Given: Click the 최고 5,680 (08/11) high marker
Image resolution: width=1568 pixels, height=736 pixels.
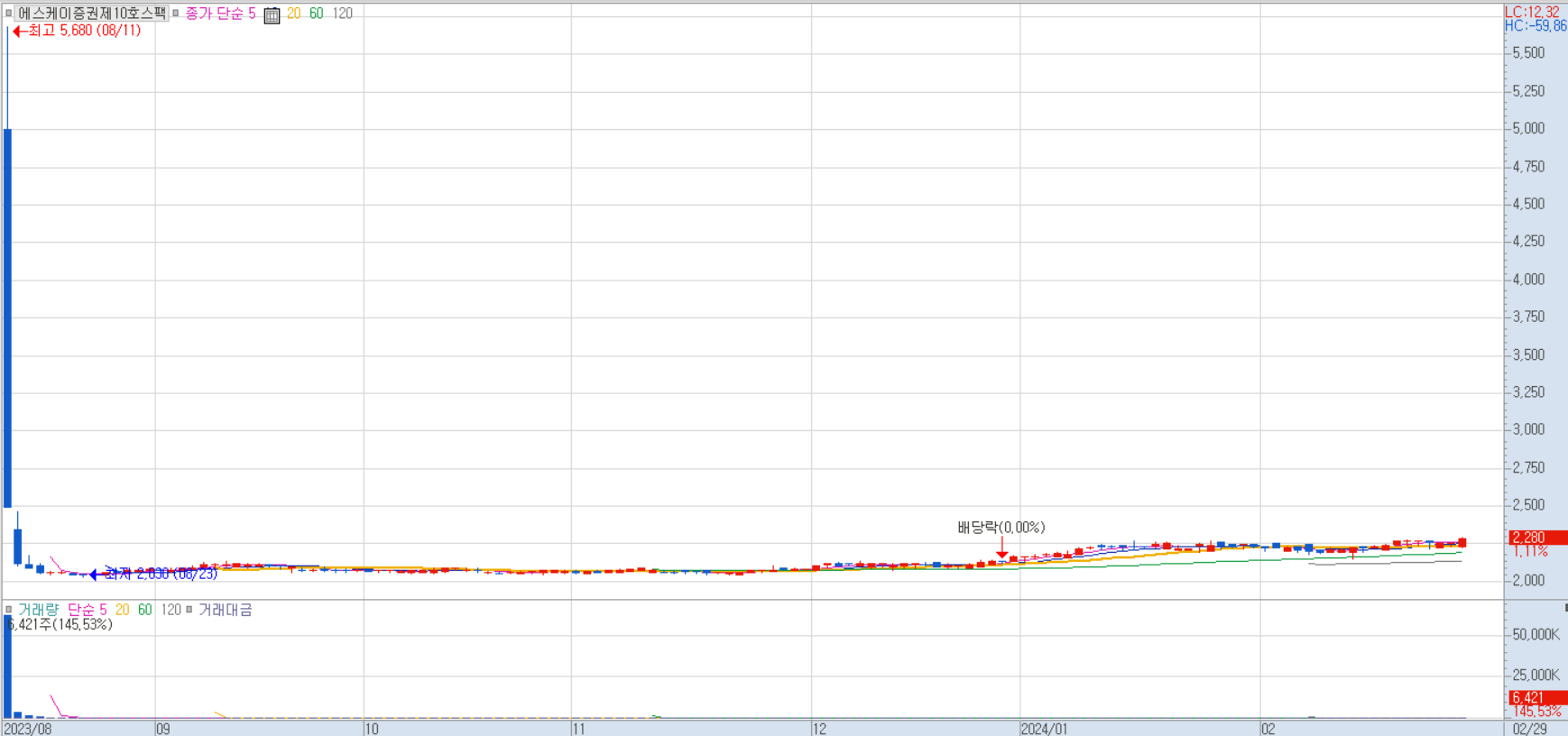Looking at the screenshot, I should click(78, 31).
